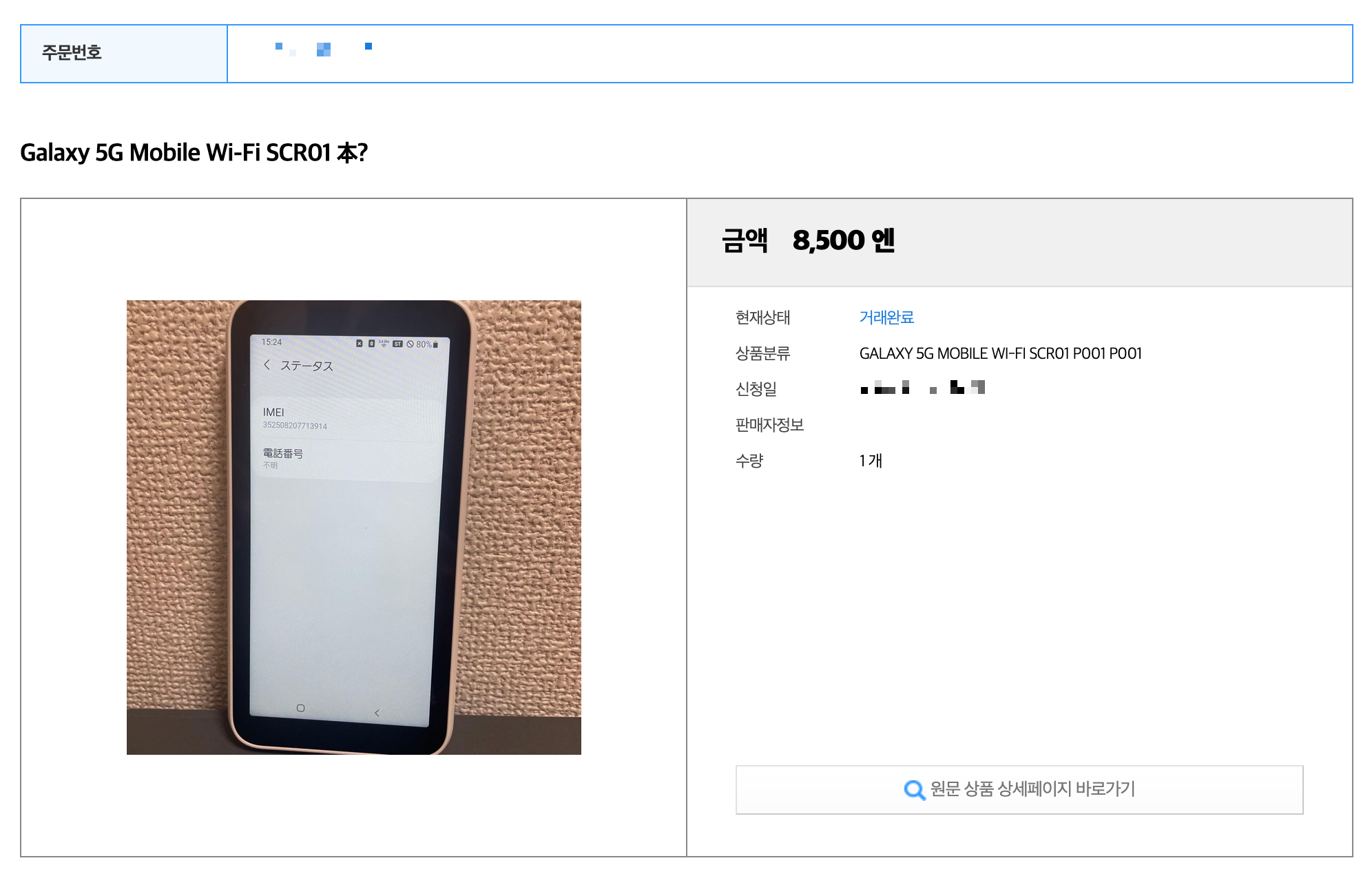Click the quantity value 1 개
The width and height of the screenshot is (1372, 876).
(x=871, y=461)
